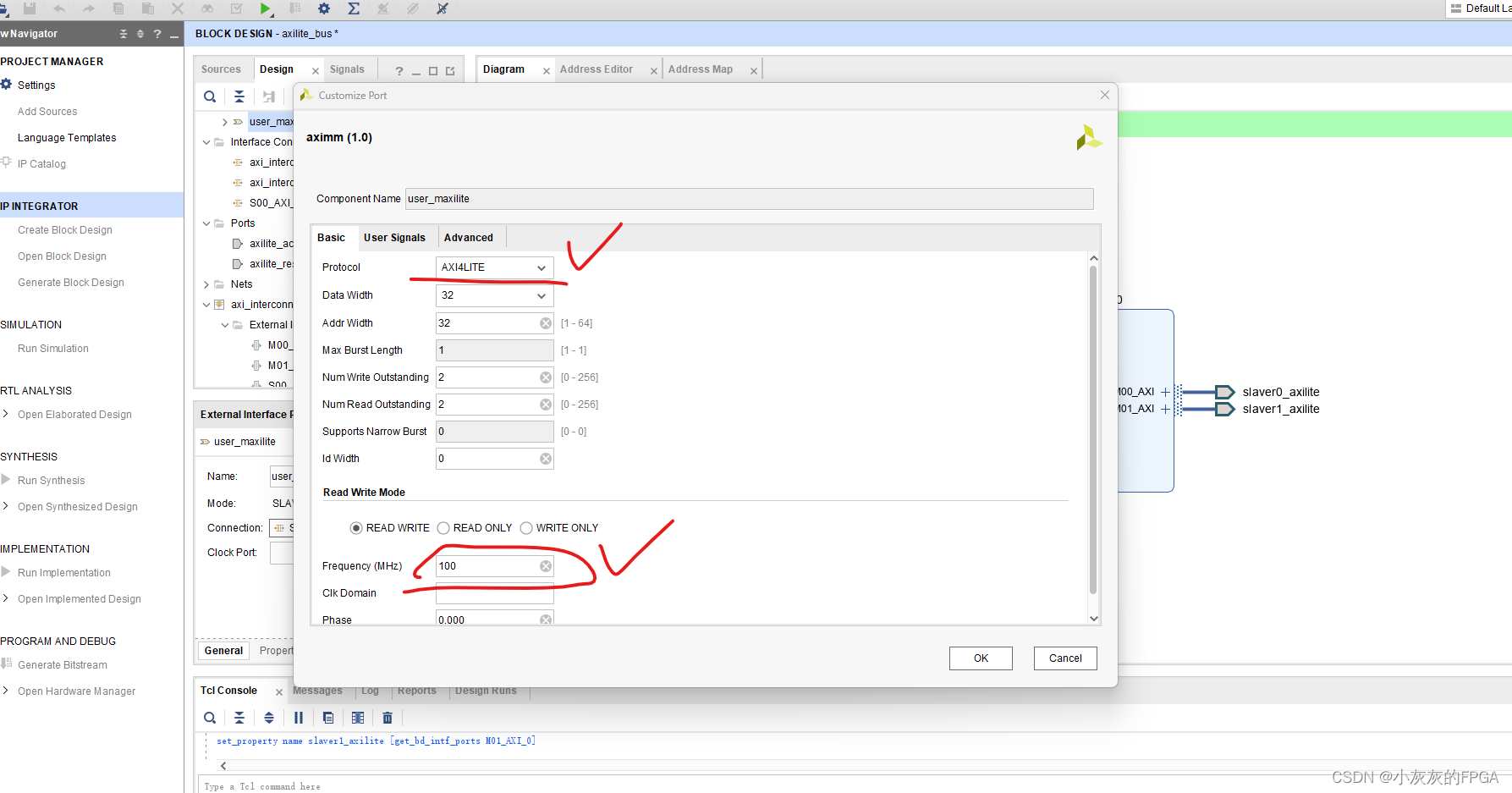Image resolution: width=1512 pixels, height=793 pixels.
Task: Open IP Catalog in Project Manager
Action: 41,164
